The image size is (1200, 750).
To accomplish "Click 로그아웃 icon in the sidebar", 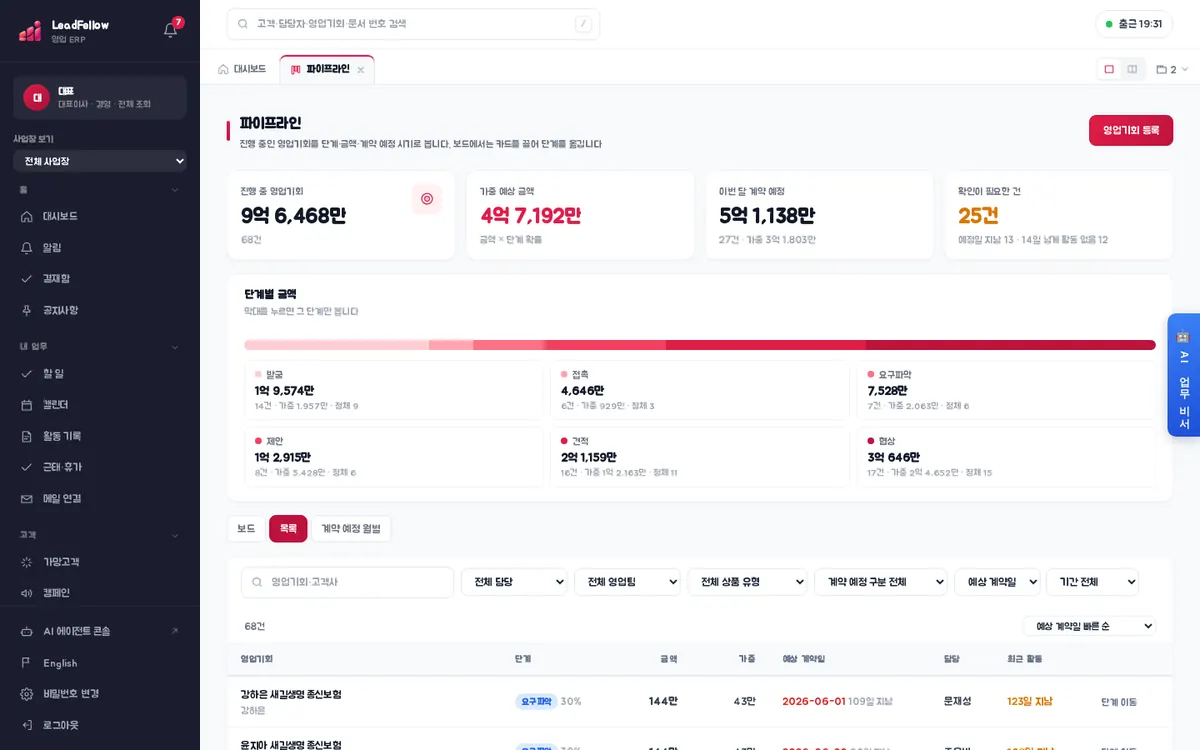I will [27, 724].
